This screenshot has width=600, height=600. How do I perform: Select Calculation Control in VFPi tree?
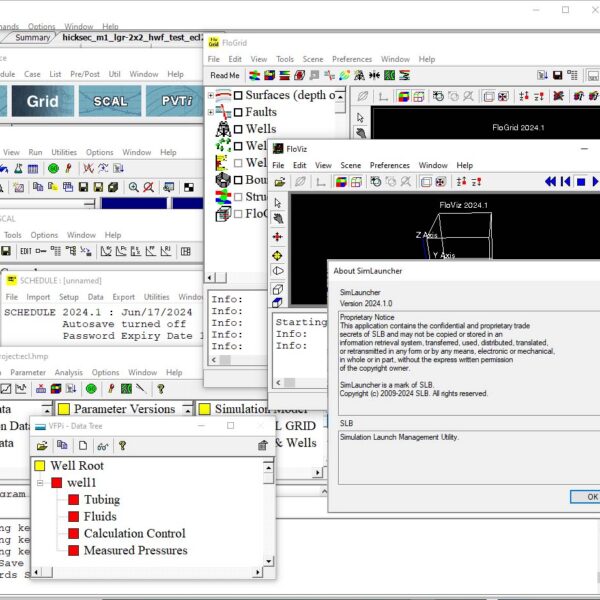pos(134,533)
